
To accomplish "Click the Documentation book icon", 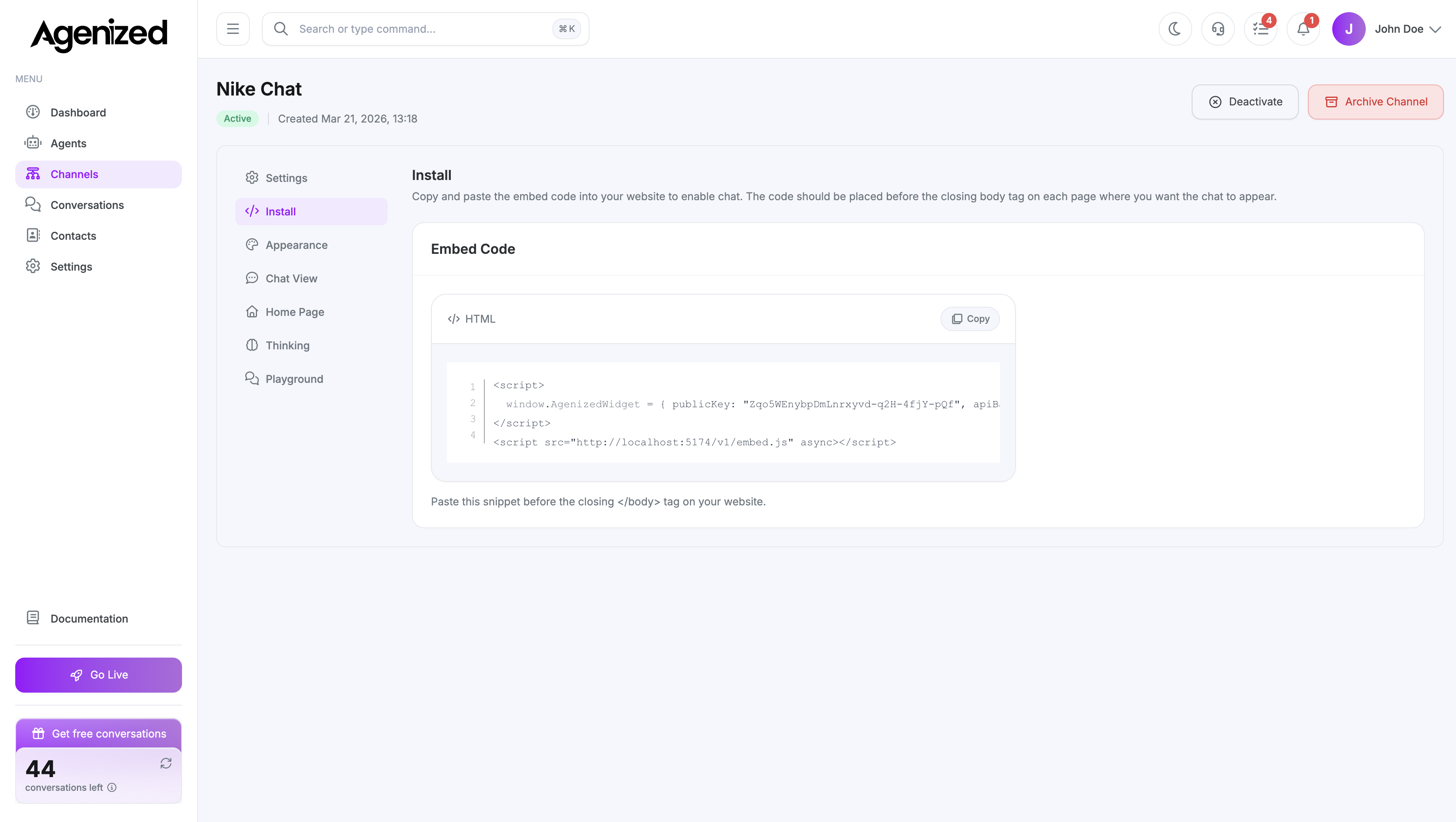I will [33, 618].
